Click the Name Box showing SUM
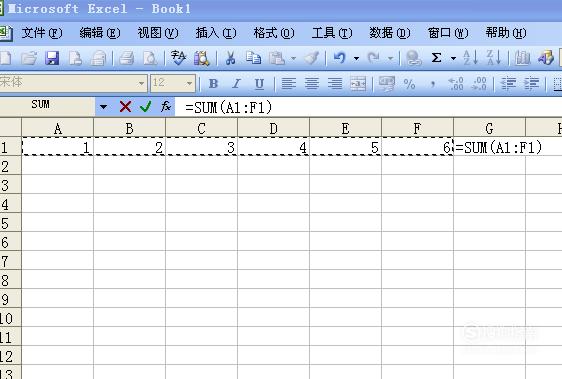Screen dimensions: 562x379 click(47, 106)
